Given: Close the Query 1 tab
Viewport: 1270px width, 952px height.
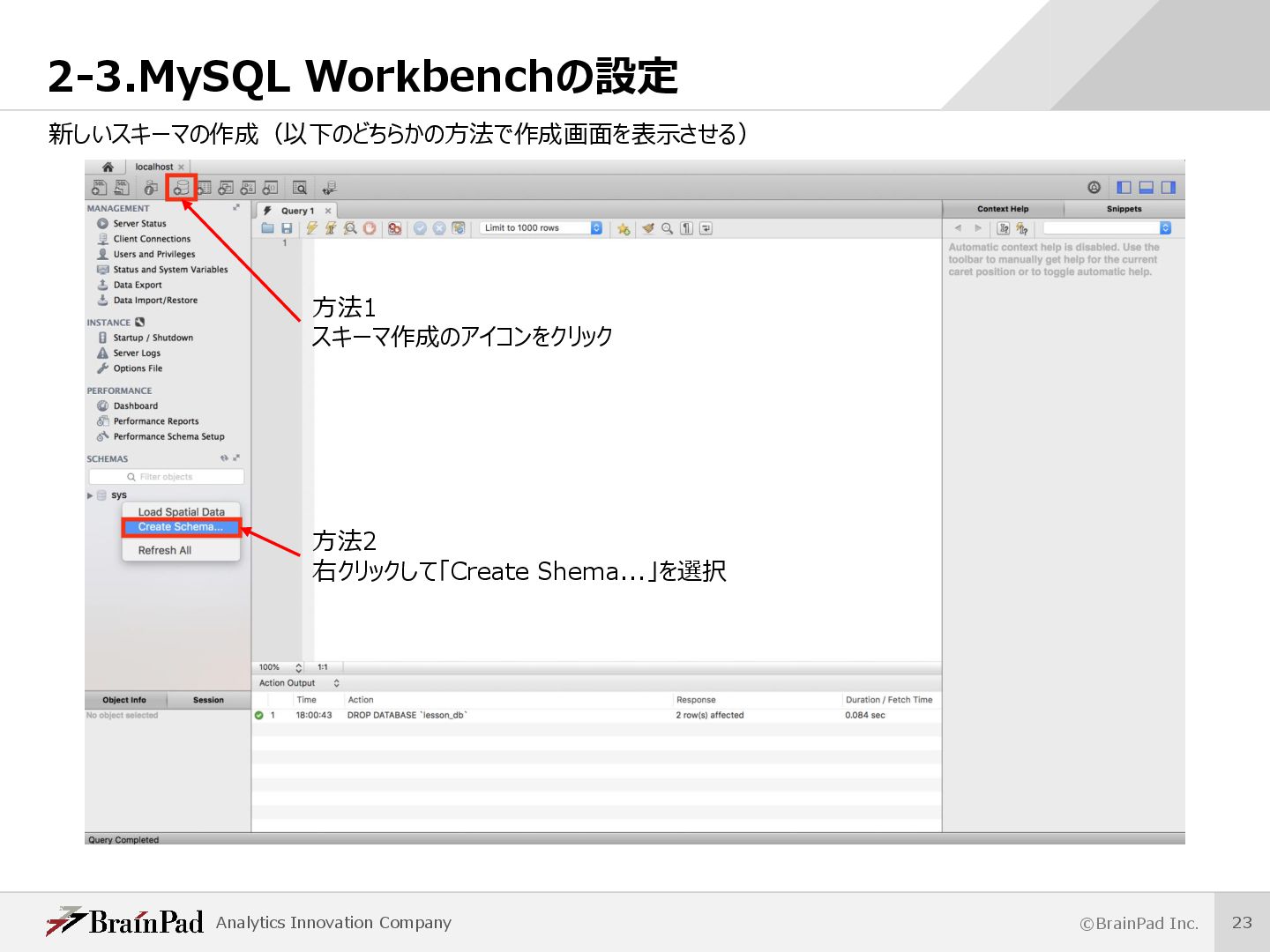Looking at the screenshot, I should coord(328,212).
